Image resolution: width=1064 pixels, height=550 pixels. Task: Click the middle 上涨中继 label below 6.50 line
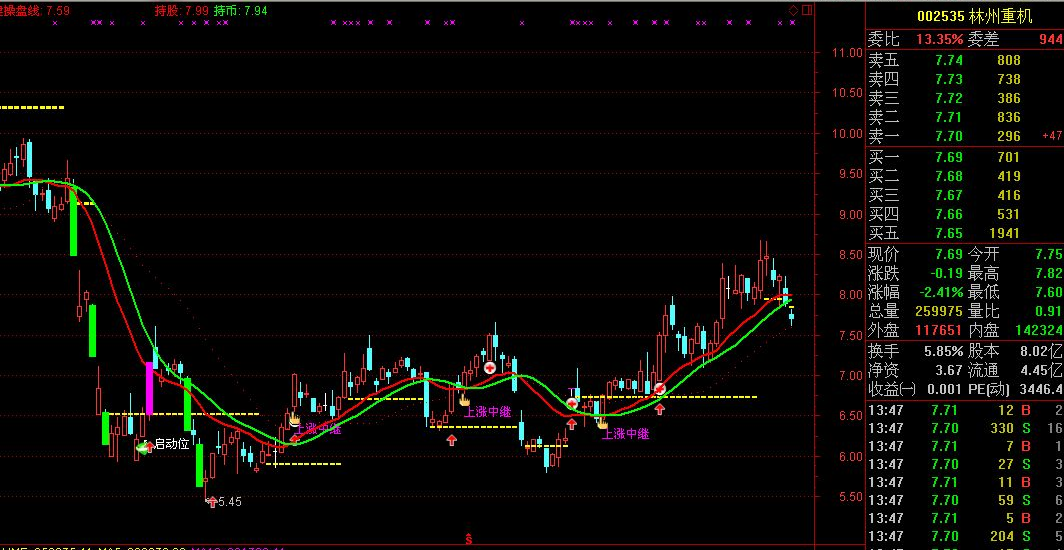click(x=487, y=411)
